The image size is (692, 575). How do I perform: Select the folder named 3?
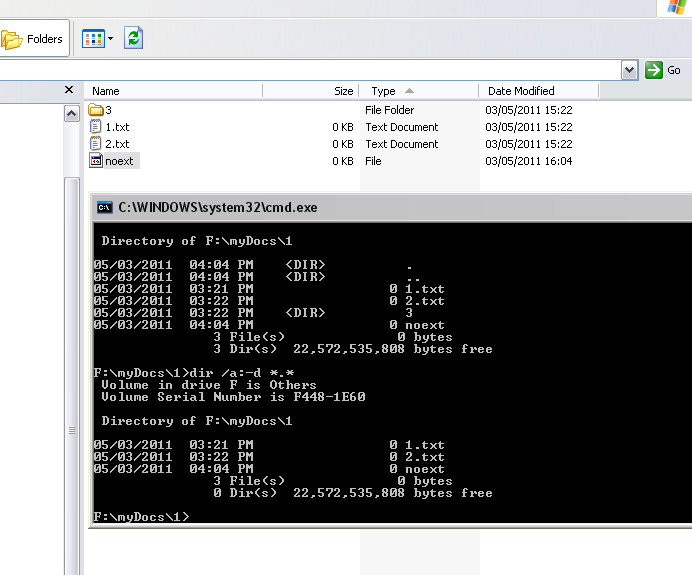[96, 110]
